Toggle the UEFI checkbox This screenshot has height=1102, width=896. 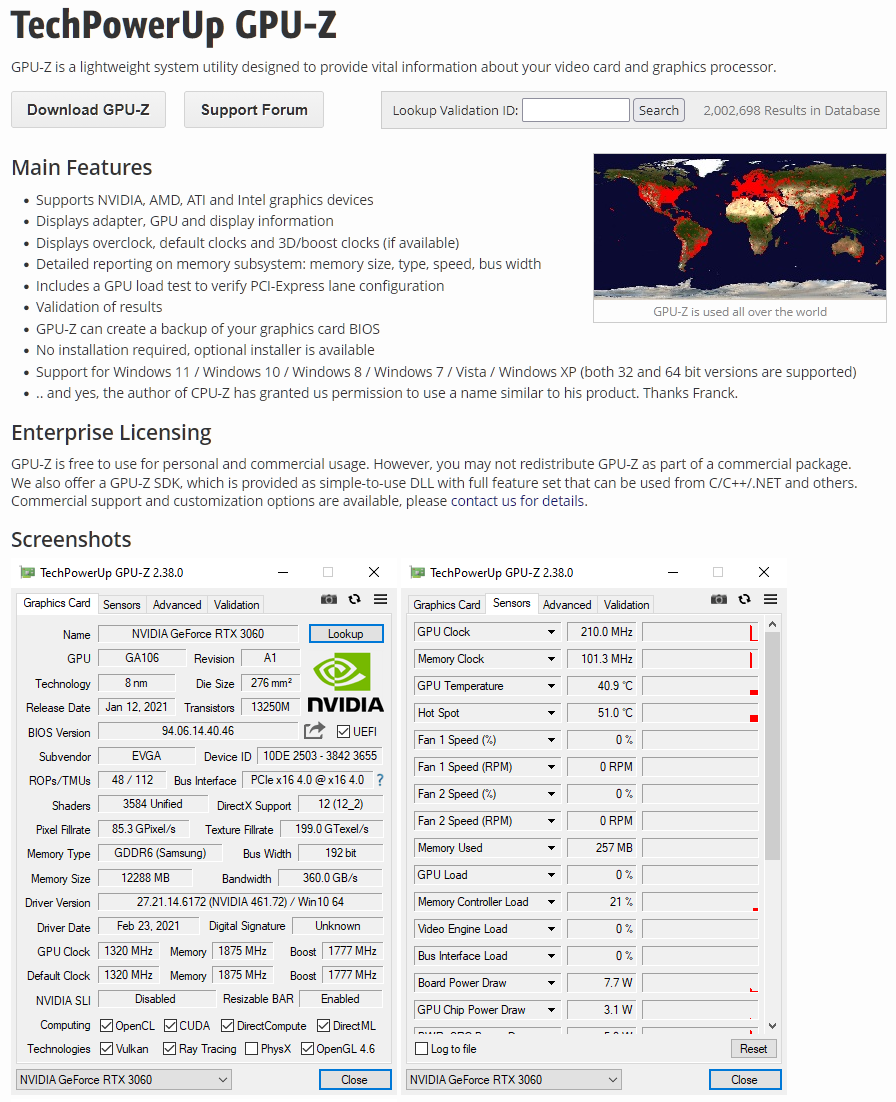344,732
